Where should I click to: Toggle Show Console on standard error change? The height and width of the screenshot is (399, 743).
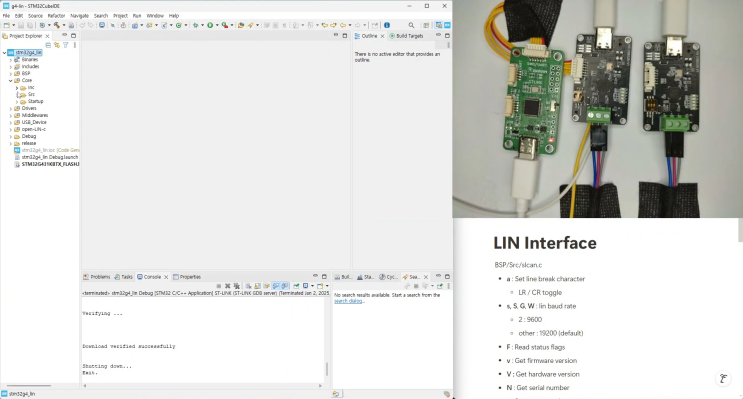tap(285, 286)
